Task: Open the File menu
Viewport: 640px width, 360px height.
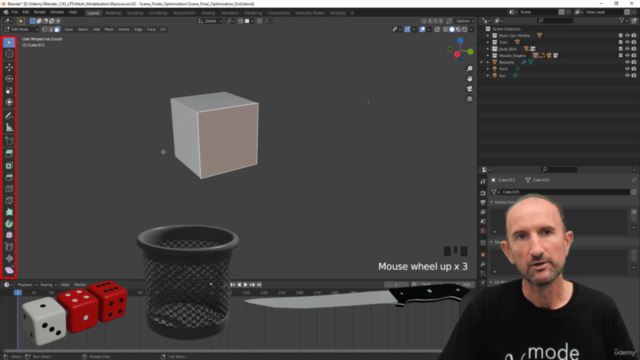Action: (15, 12)
